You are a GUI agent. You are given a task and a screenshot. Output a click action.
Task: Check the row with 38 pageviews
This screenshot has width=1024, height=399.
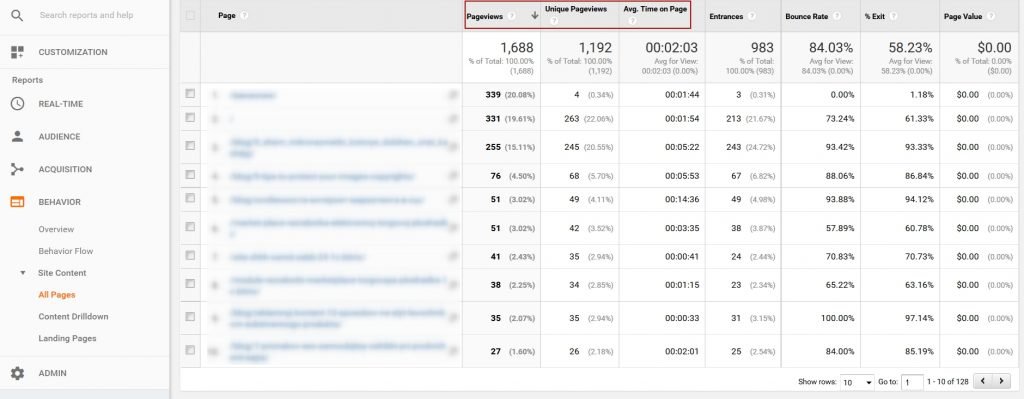pyautogui.click(x=190, y=283)
